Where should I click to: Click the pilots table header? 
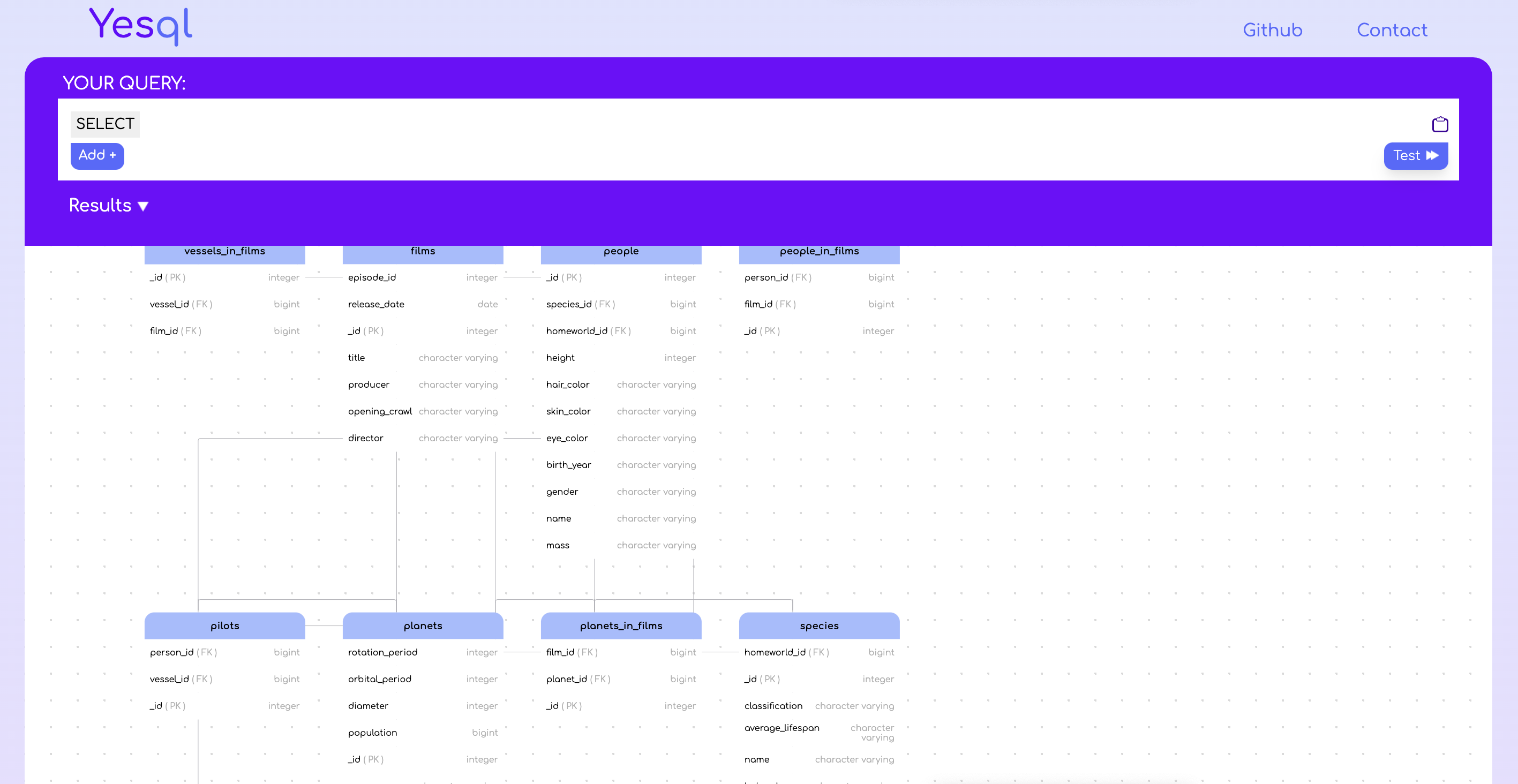(x=224, y=625)
